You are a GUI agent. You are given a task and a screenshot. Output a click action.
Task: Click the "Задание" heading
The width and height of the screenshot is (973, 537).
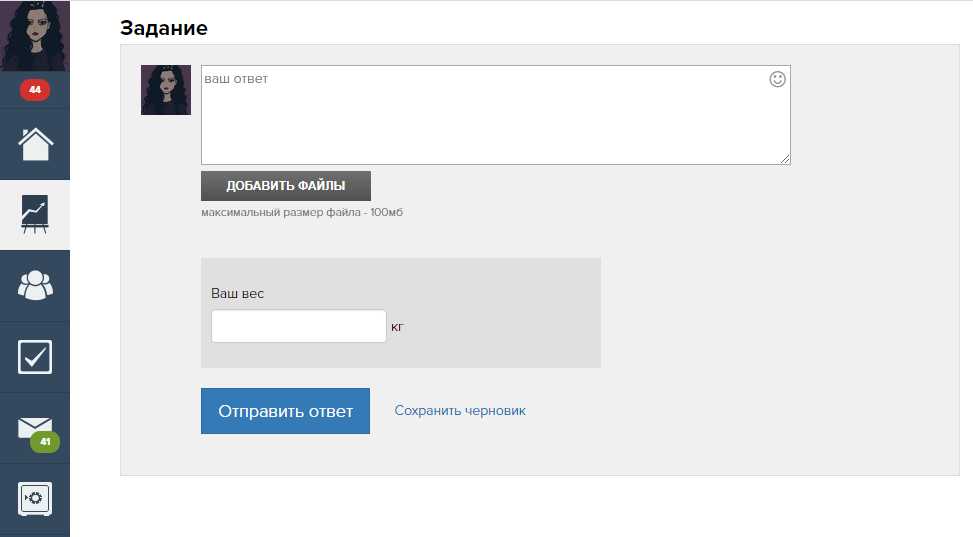click(164, 28)
